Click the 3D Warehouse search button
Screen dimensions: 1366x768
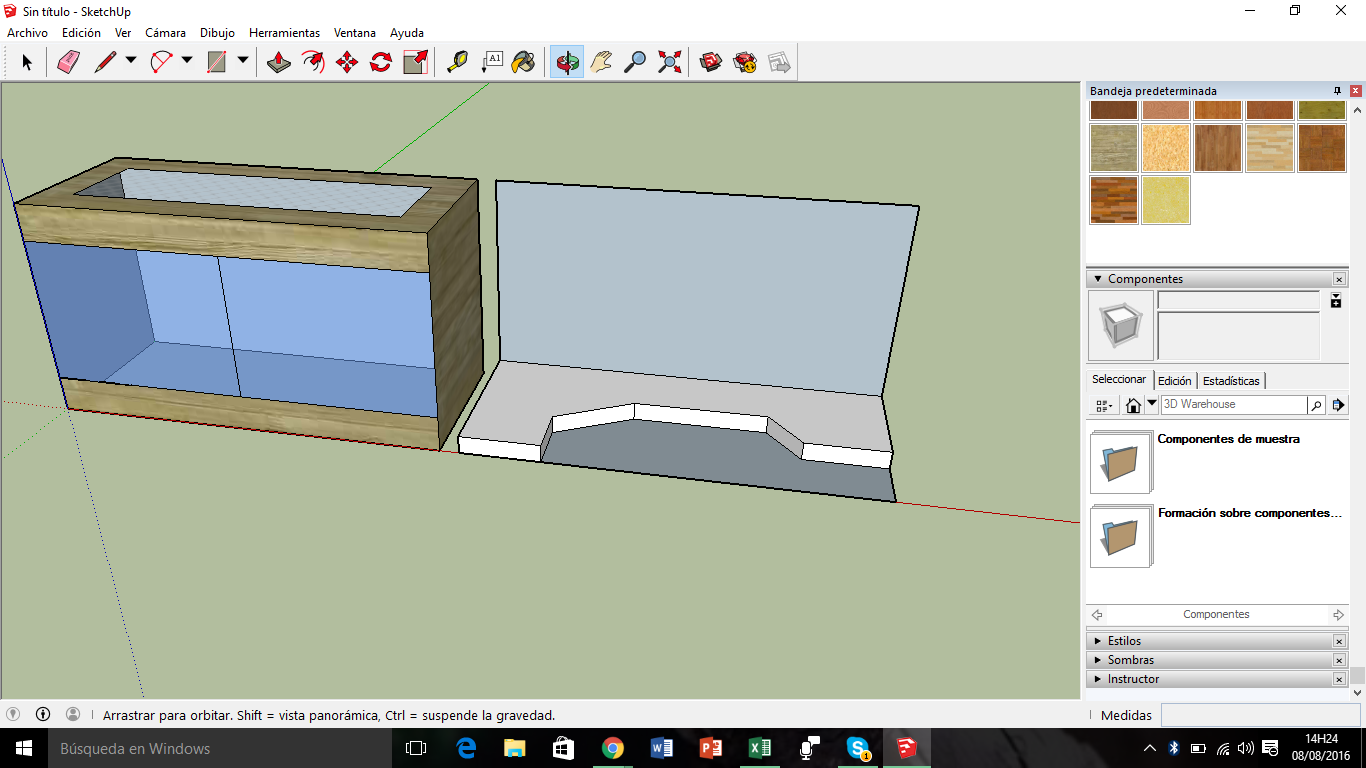[1316, 405]
